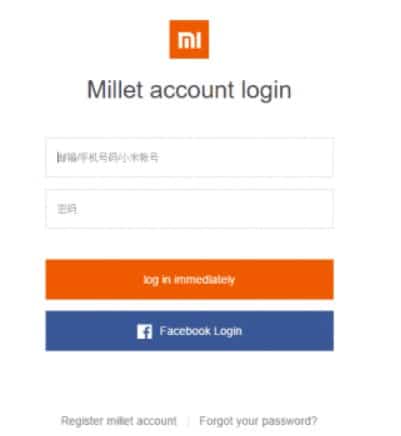Click the Facebook 'f' icon

(144, 332)
